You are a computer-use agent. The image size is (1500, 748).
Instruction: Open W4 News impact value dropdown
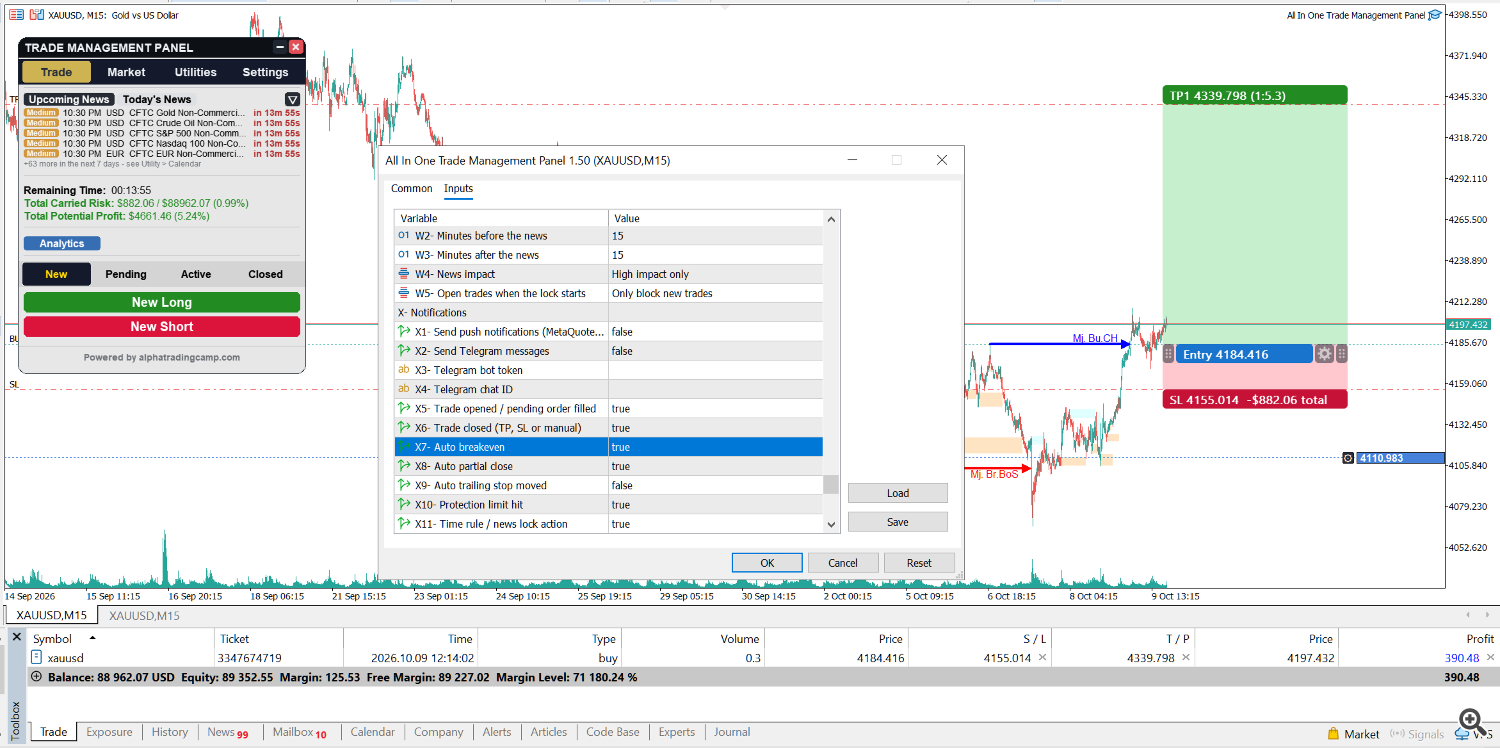(x=715, y=274)
